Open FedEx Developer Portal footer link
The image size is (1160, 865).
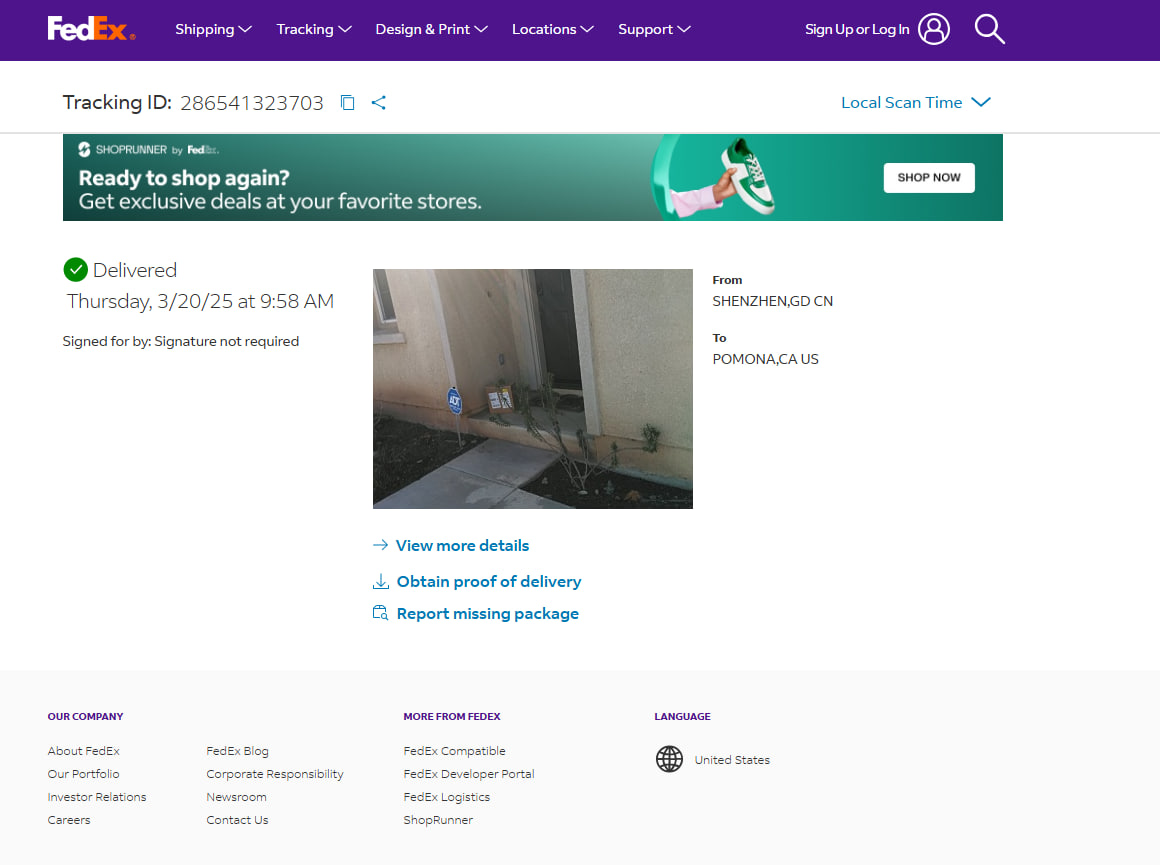[x=468, y=774]
